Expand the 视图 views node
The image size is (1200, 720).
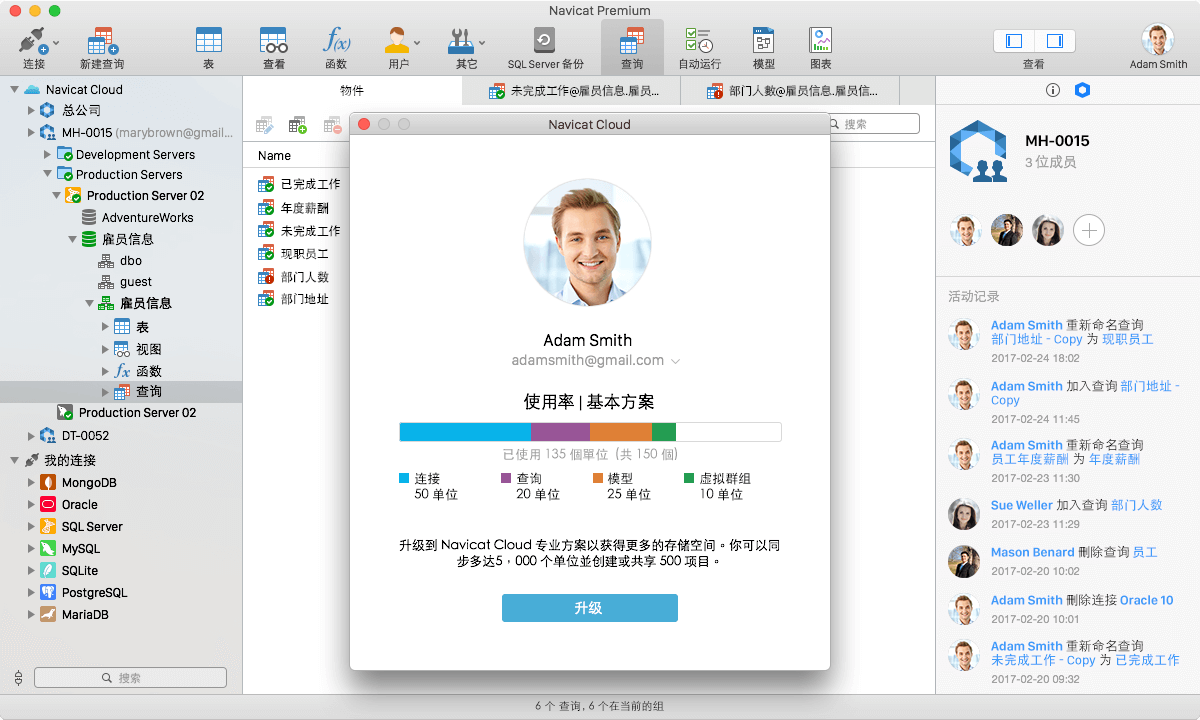tap(105, 349)
